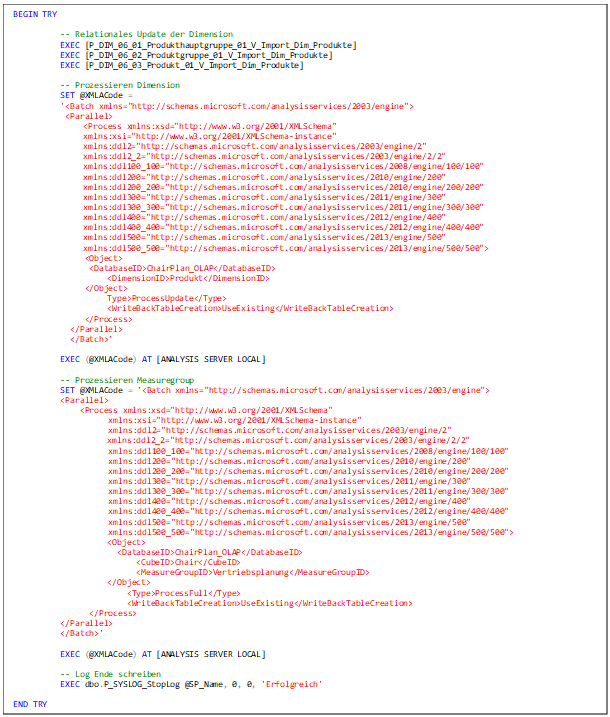Image resolution: width=610 pixels, height=717 pixels.
Task: Click the 'Erfolgreich' string literal
Action: (290, 685)
